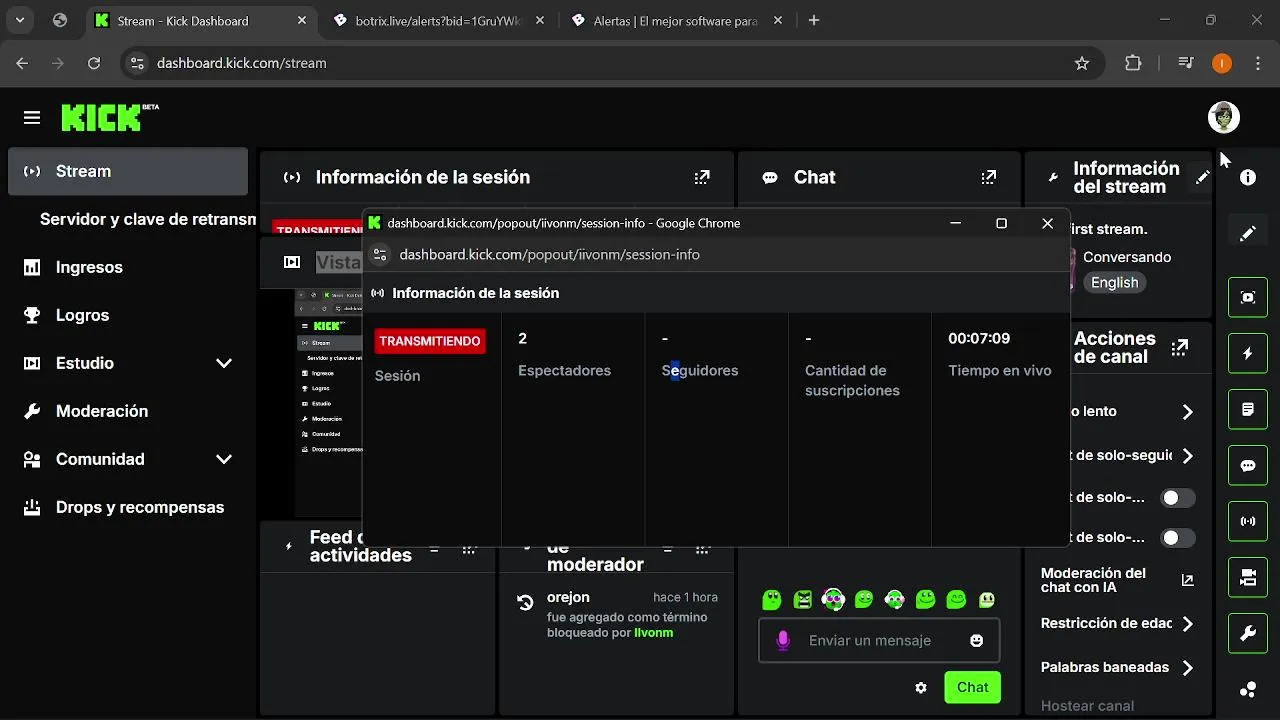This screenshot has height=720, width=1280.
Task: Click the site info icon in popout address bar
Action: (380, 254)
